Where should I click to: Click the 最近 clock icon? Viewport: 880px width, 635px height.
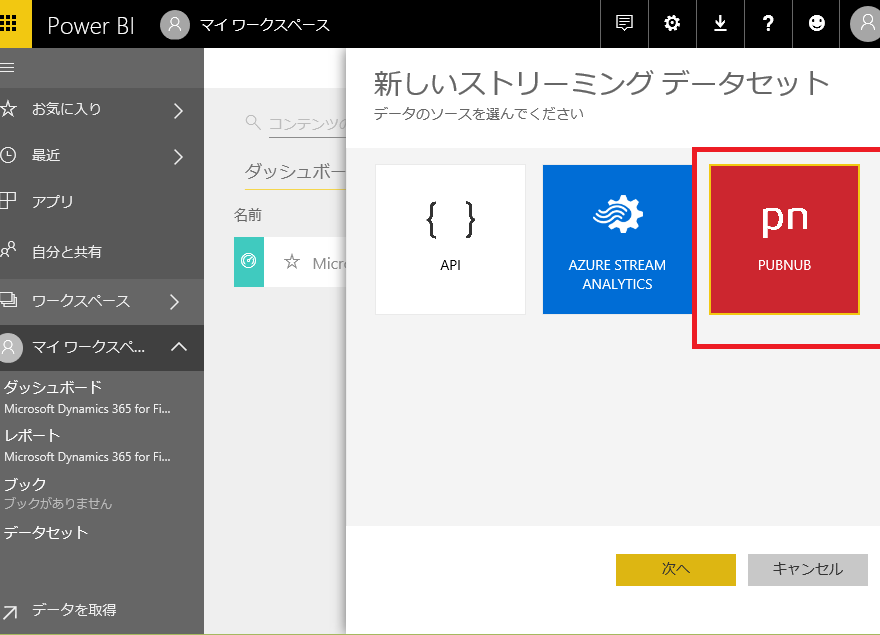pyautogui.click(x=8, y=155)
